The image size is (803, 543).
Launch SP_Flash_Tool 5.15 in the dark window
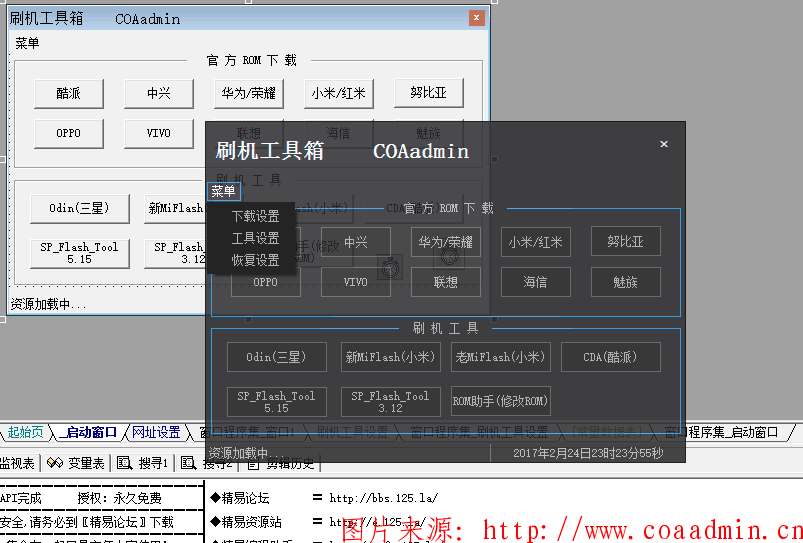277,402
